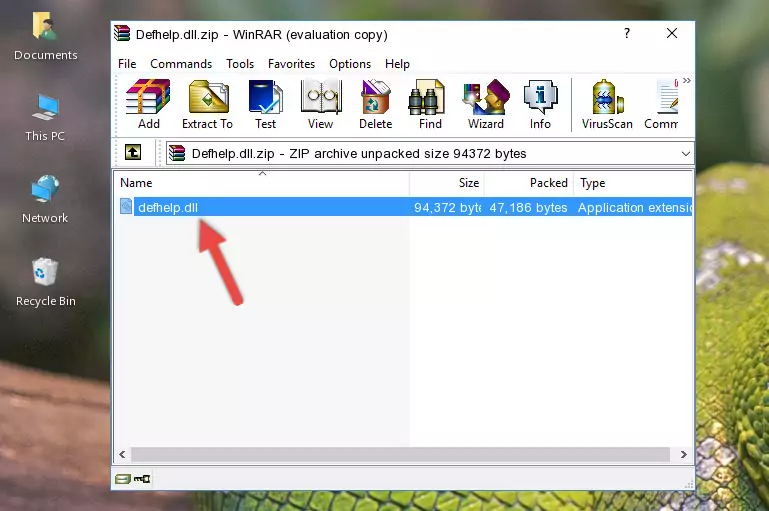Open the View file tool

tap(321, 104)
